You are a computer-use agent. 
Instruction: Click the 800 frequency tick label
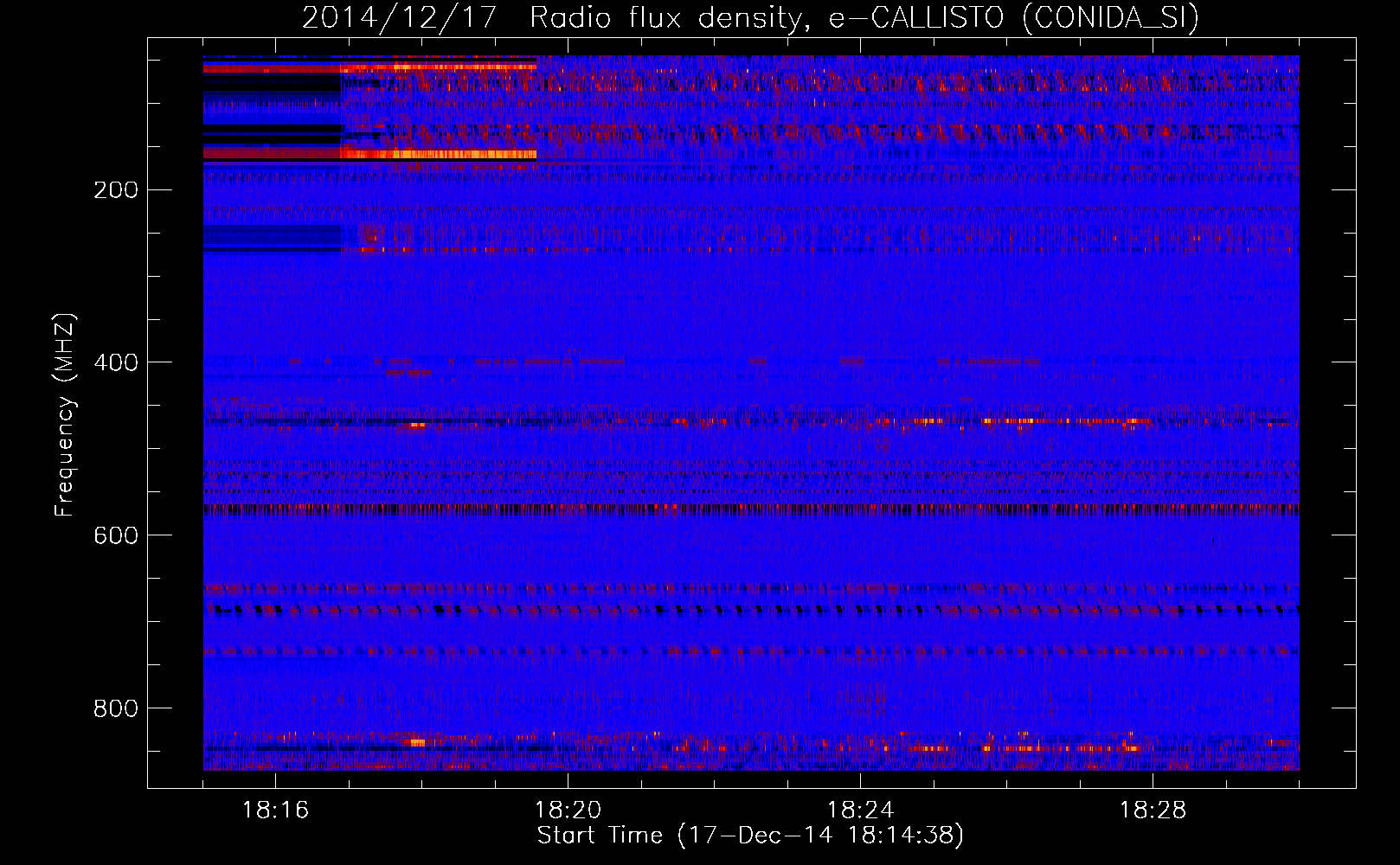click(116, 708)
